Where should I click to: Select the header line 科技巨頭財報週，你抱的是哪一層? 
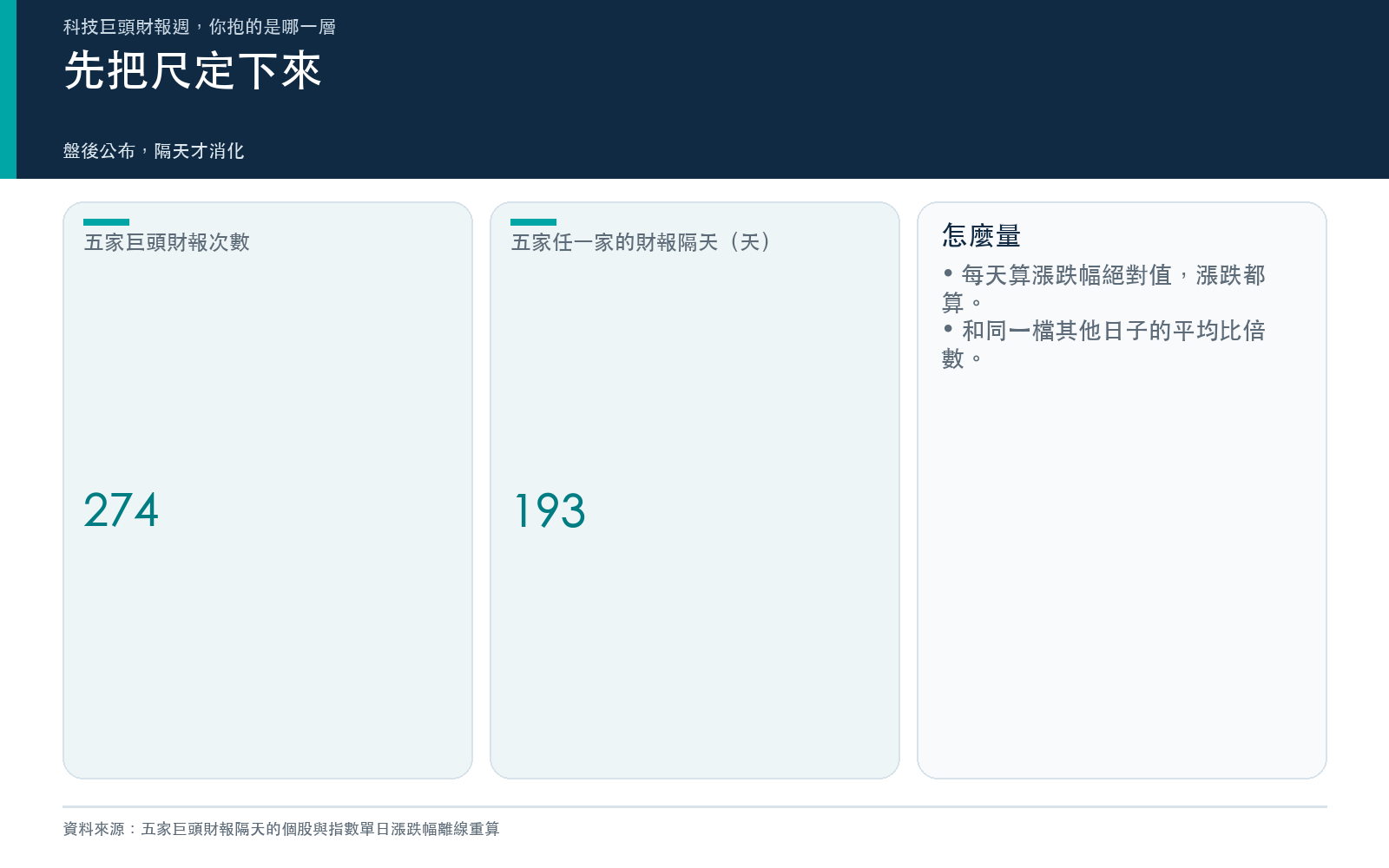click(x=199, y=27)
